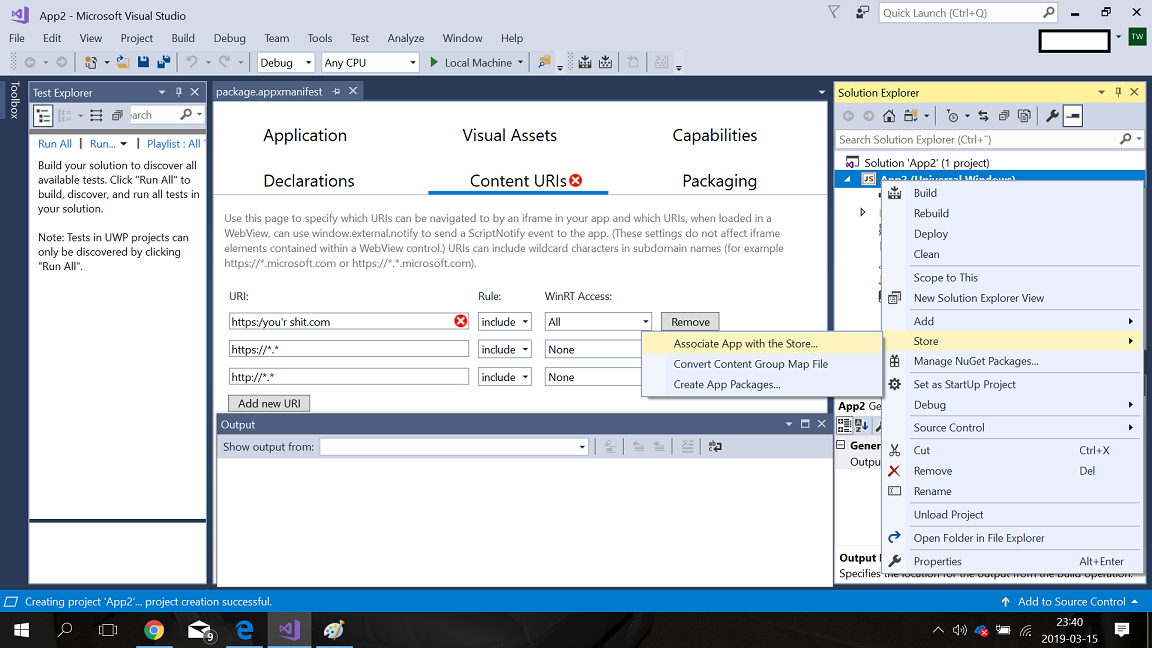Click Collapse All icon in Solution Explorer
The height and width of the screenshot is (648, 1152).
1004,116
